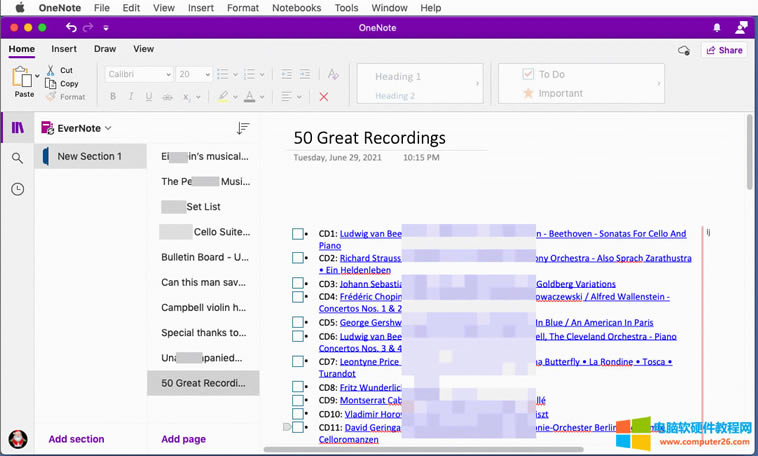This screenshot has height=456, width=758.
Task: Open the font size 20 dropdown
Action: (194, 74)
